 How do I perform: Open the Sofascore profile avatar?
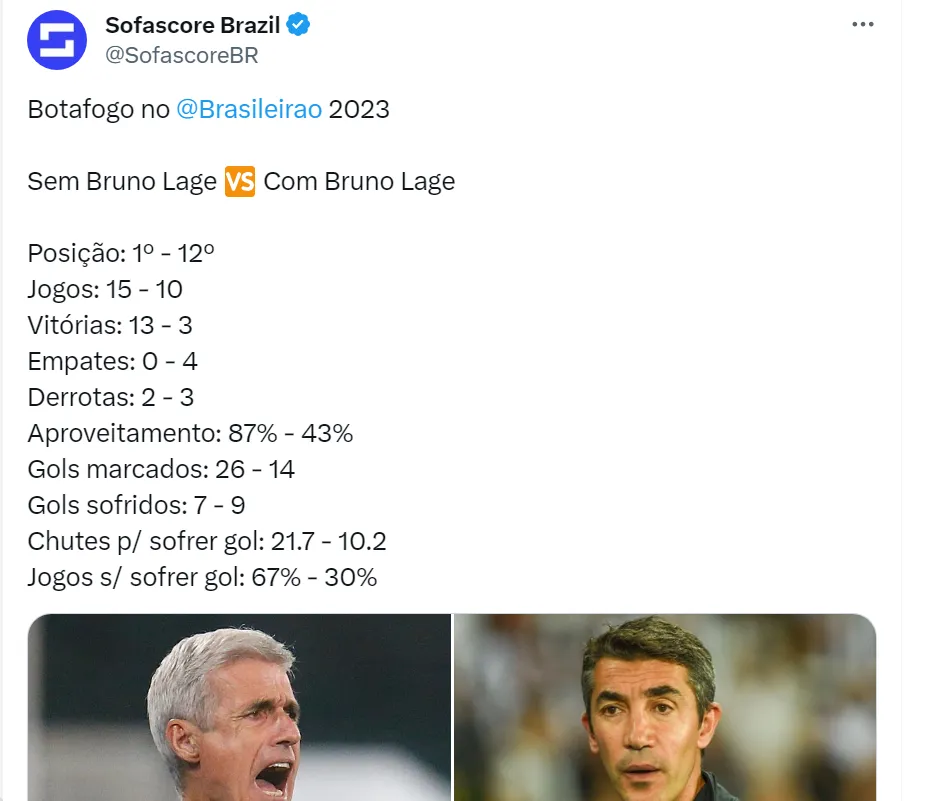pyautogui.click(x=57, y=40)
